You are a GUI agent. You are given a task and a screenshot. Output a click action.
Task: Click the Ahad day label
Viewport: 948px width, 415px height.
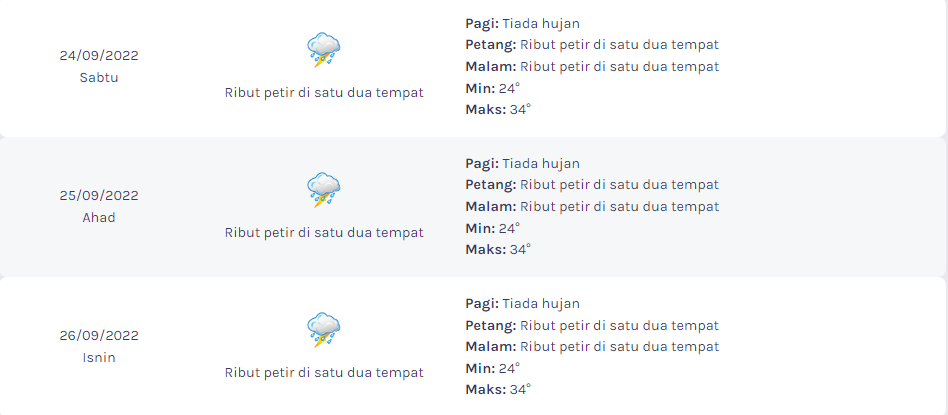(99, 217)
